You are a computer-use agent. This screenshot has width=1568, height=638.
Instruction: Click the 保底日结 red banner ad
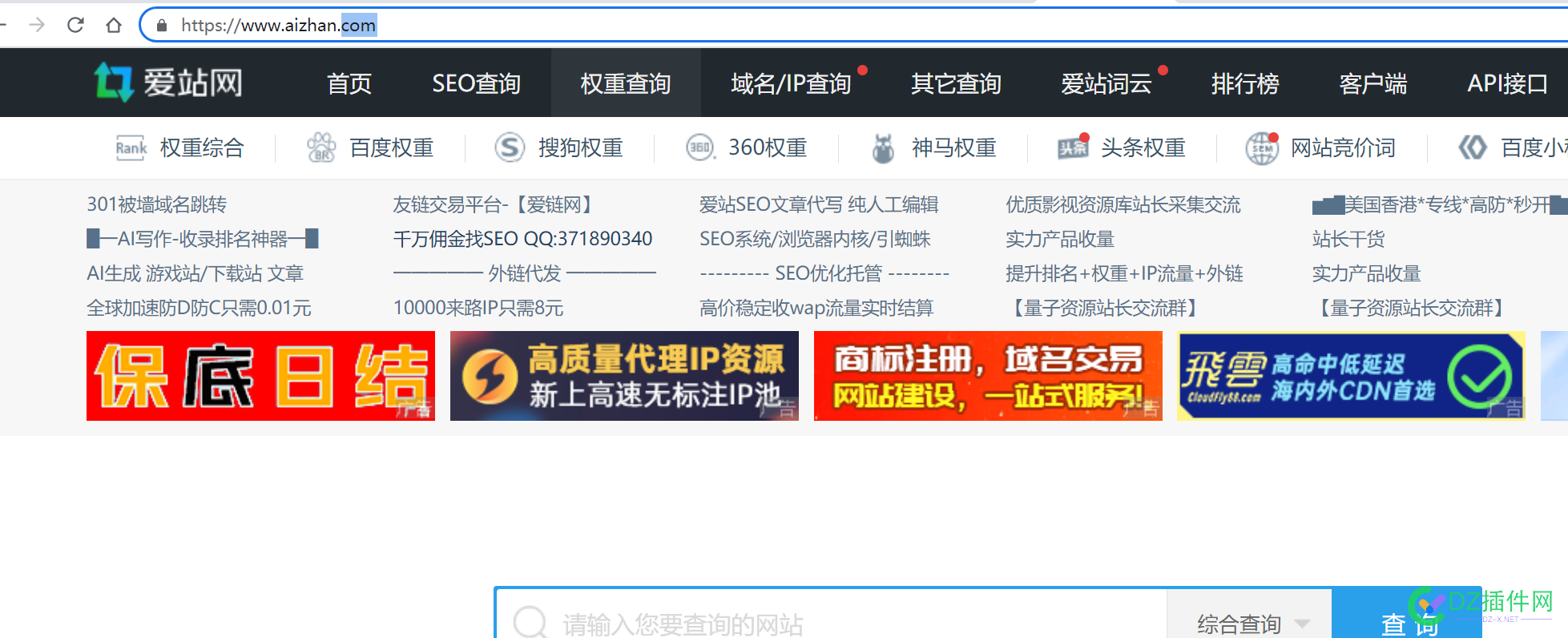[260, 376]
